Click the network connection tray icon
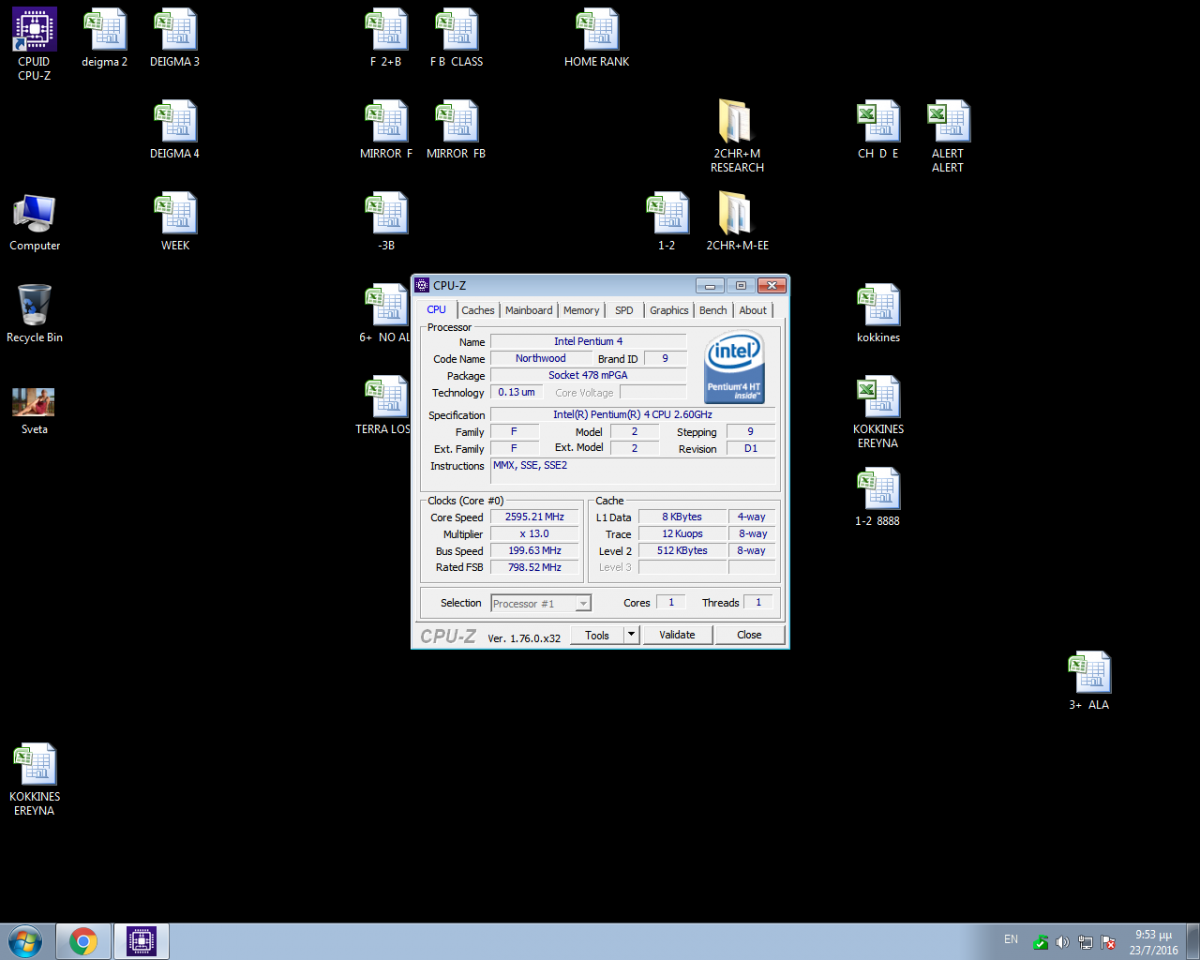Screen dimensions: 1200x960 (x=1084, y=942)
